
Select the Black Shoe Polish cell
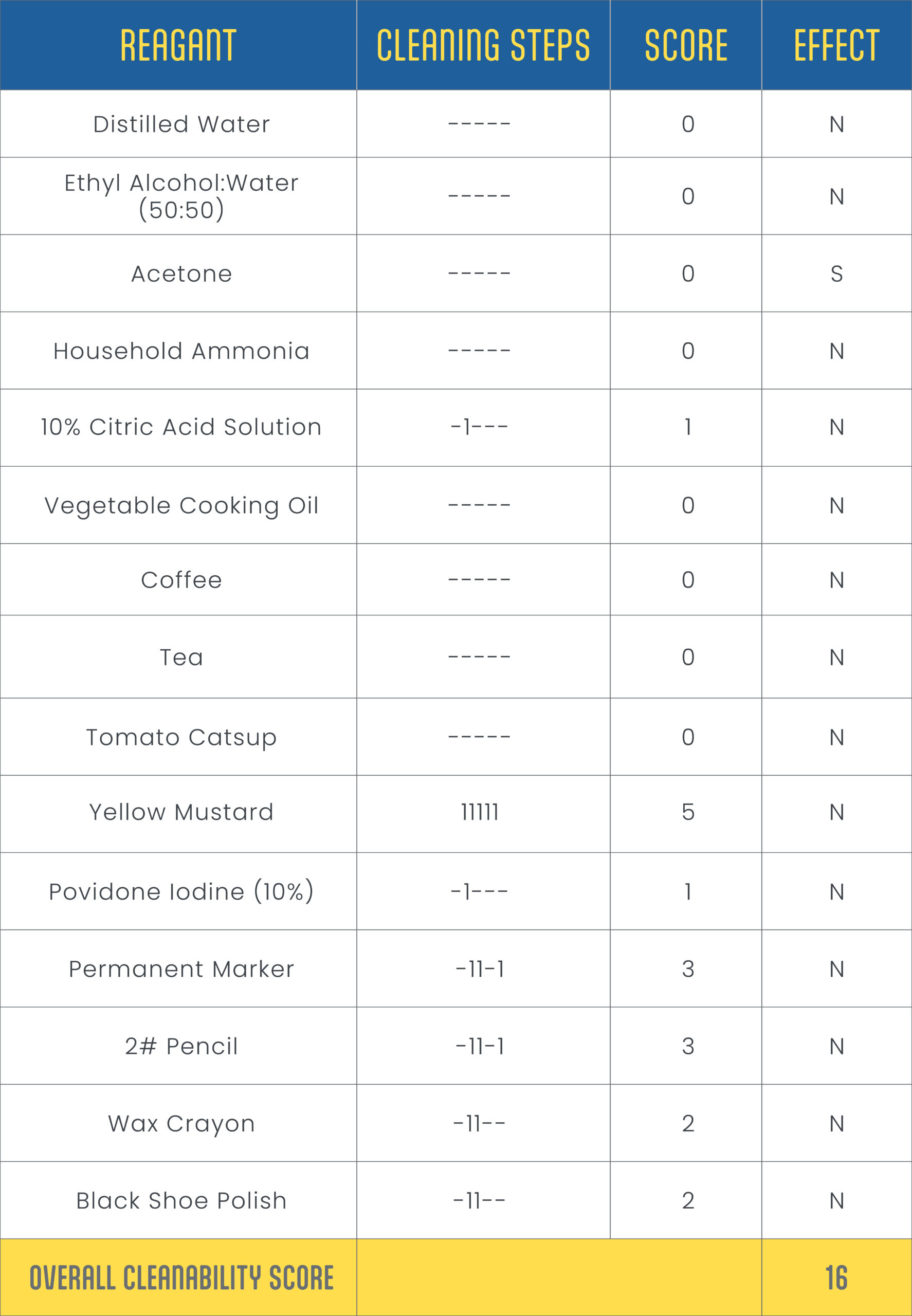181,1200
